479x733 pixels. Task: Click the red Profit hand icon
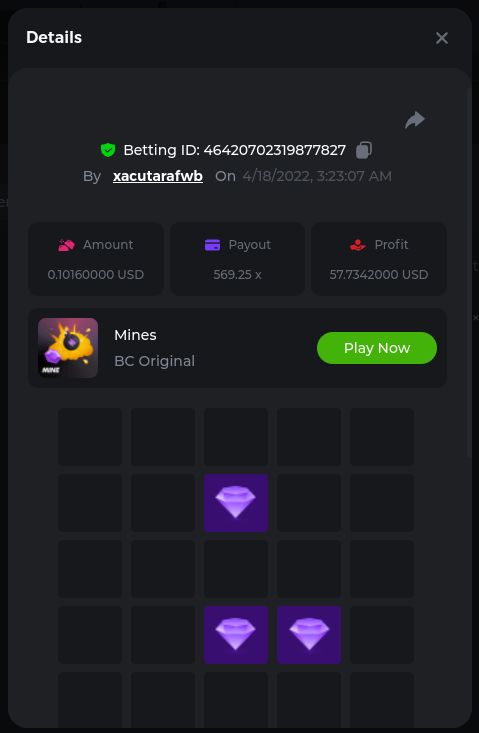click(358, 245)
